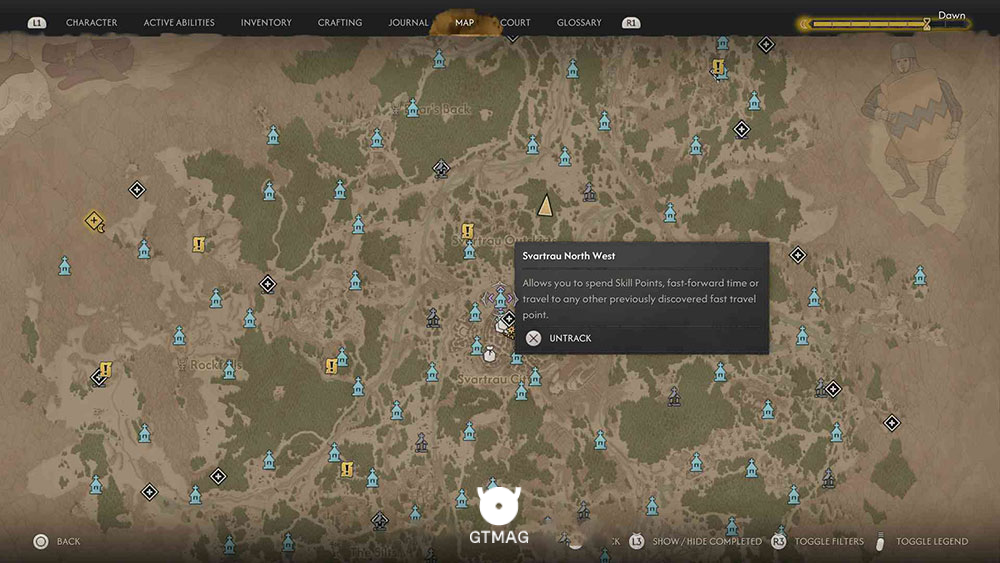Click the tooltip description about Skill Points
Screen dimensions: 1000x563
(640, 298)
